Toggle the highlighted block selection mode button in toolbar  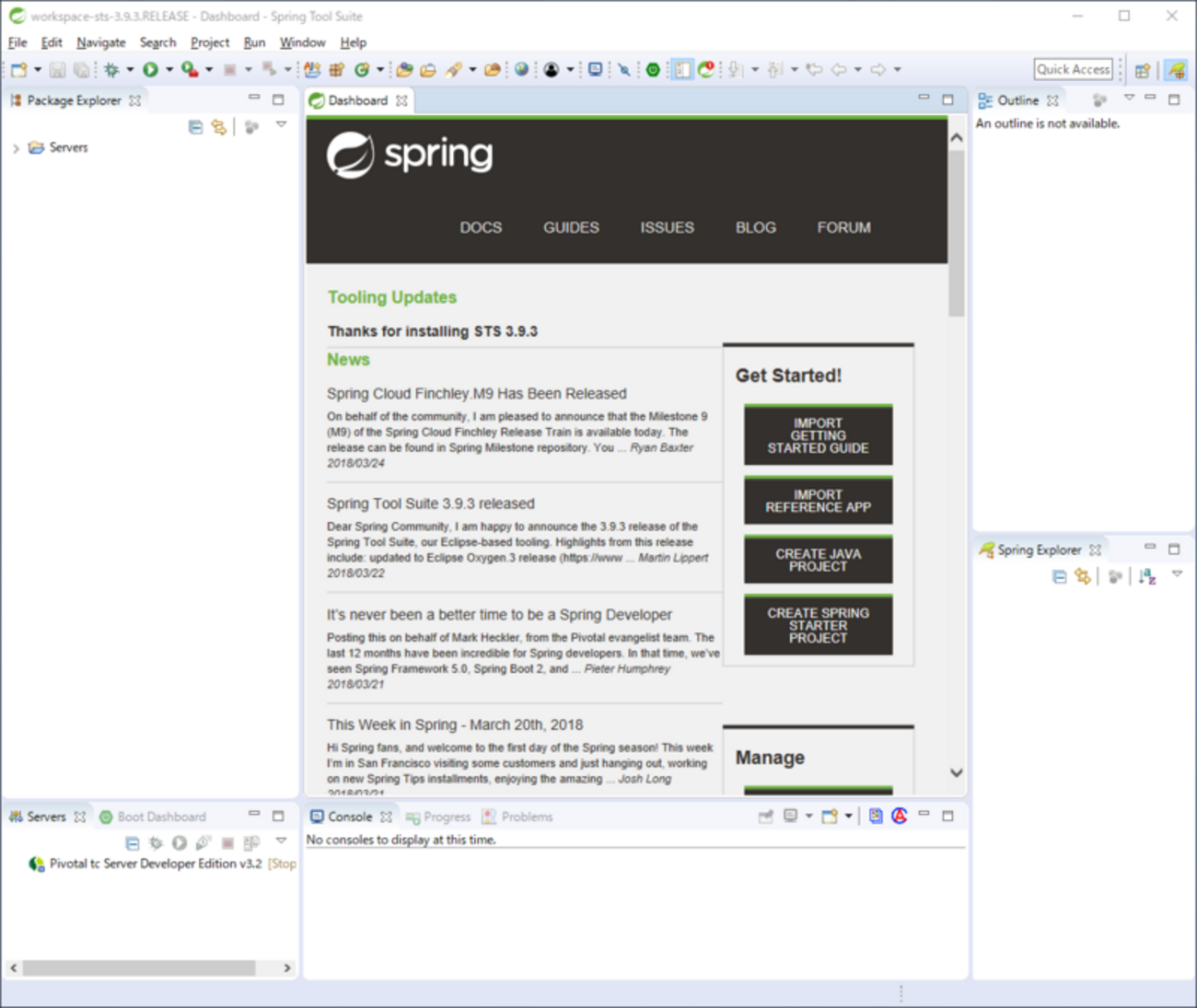pyautogui.click(x=682, y=69)
